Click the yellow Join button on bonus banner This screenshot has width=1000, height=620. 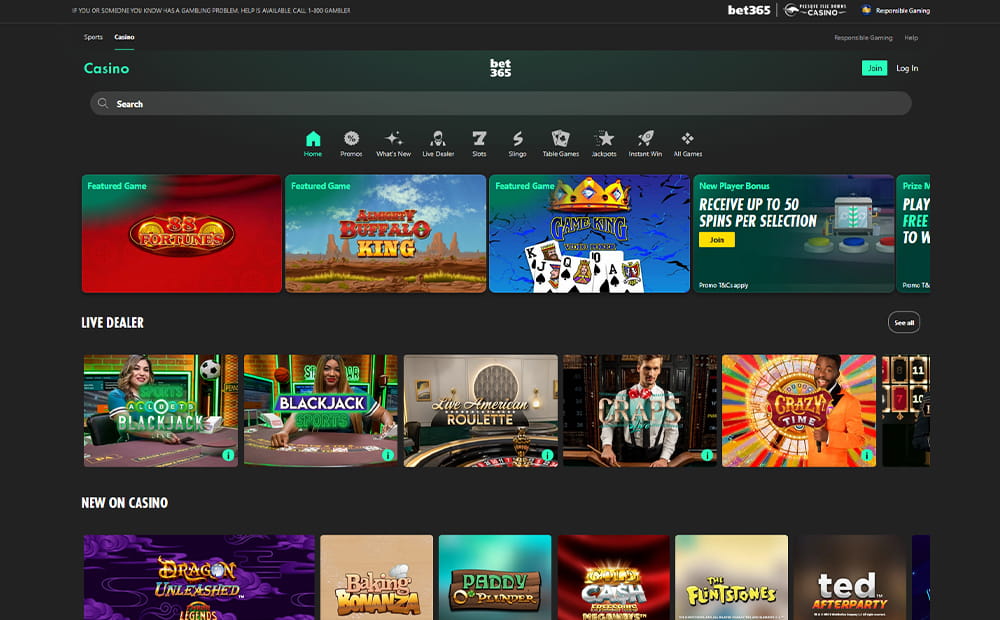tap(717, 240)
